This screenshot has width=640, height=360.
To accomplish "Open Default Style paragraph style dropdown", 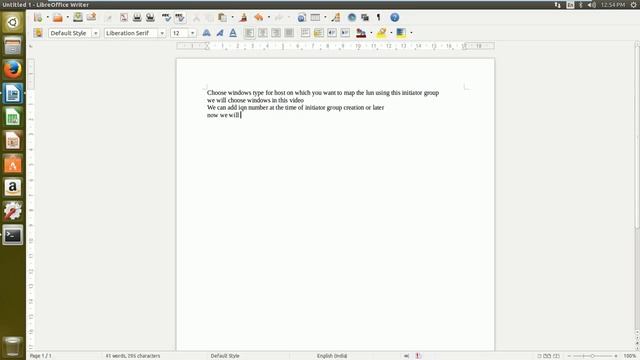I will coord(95,33).
